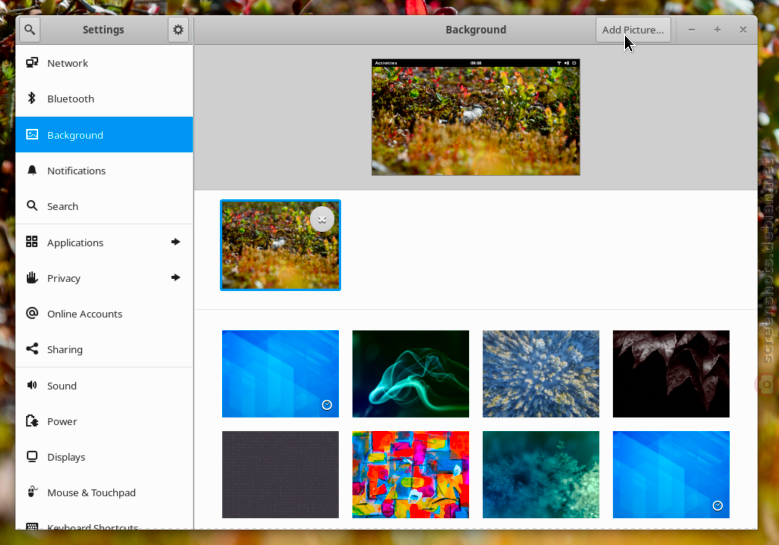Click the Add Picture... button
Image resolution: width=779 pixels, height=545 pixels.
coord(633,30)
